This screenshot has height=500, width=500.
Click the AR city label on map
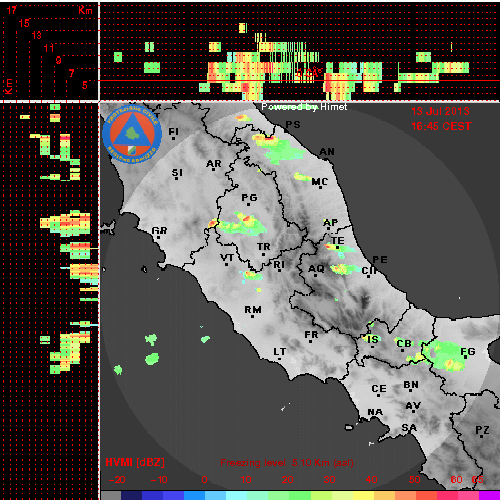214,164
